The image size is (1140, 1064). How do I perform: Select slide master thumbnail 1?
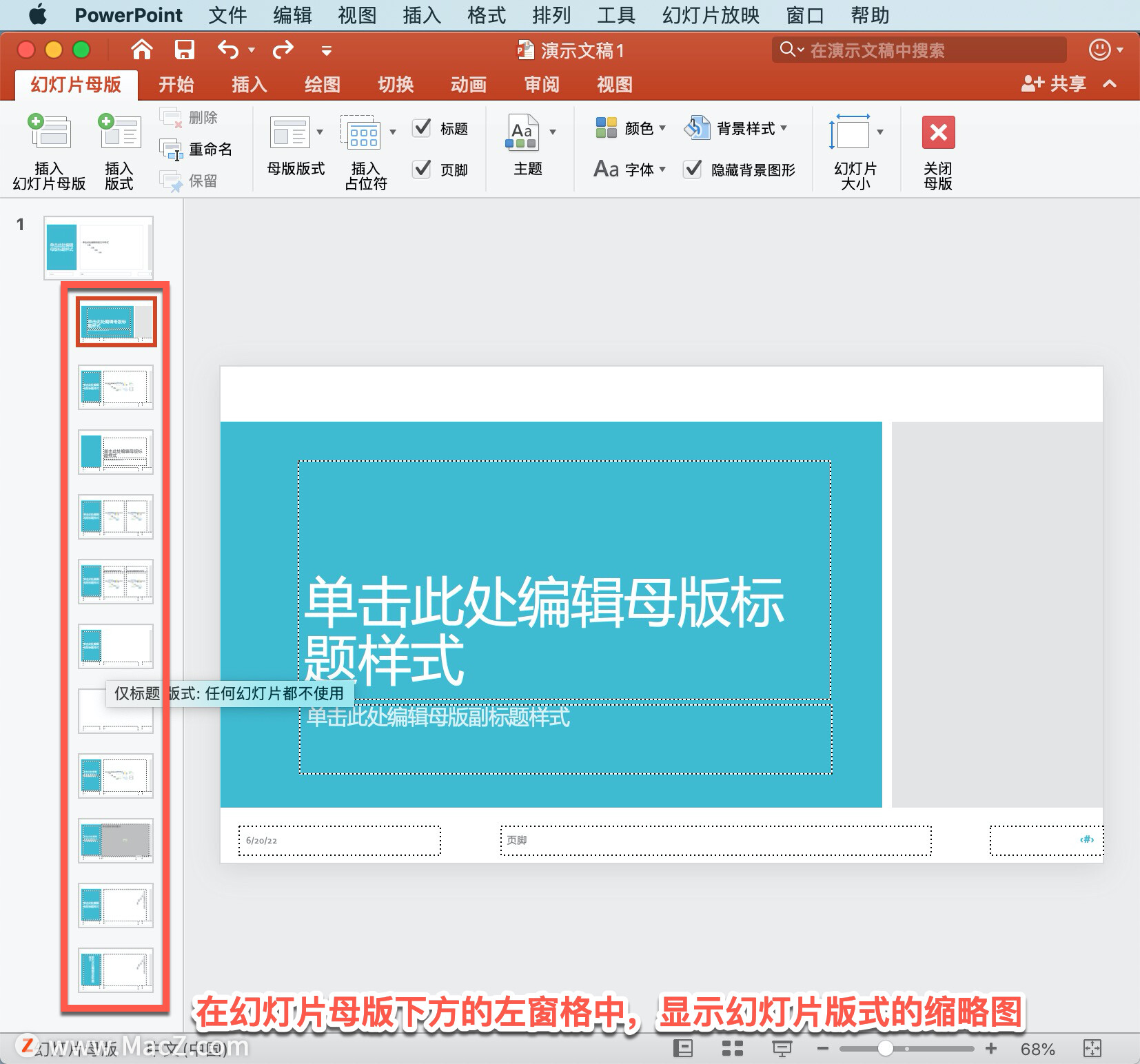(99, 248)
